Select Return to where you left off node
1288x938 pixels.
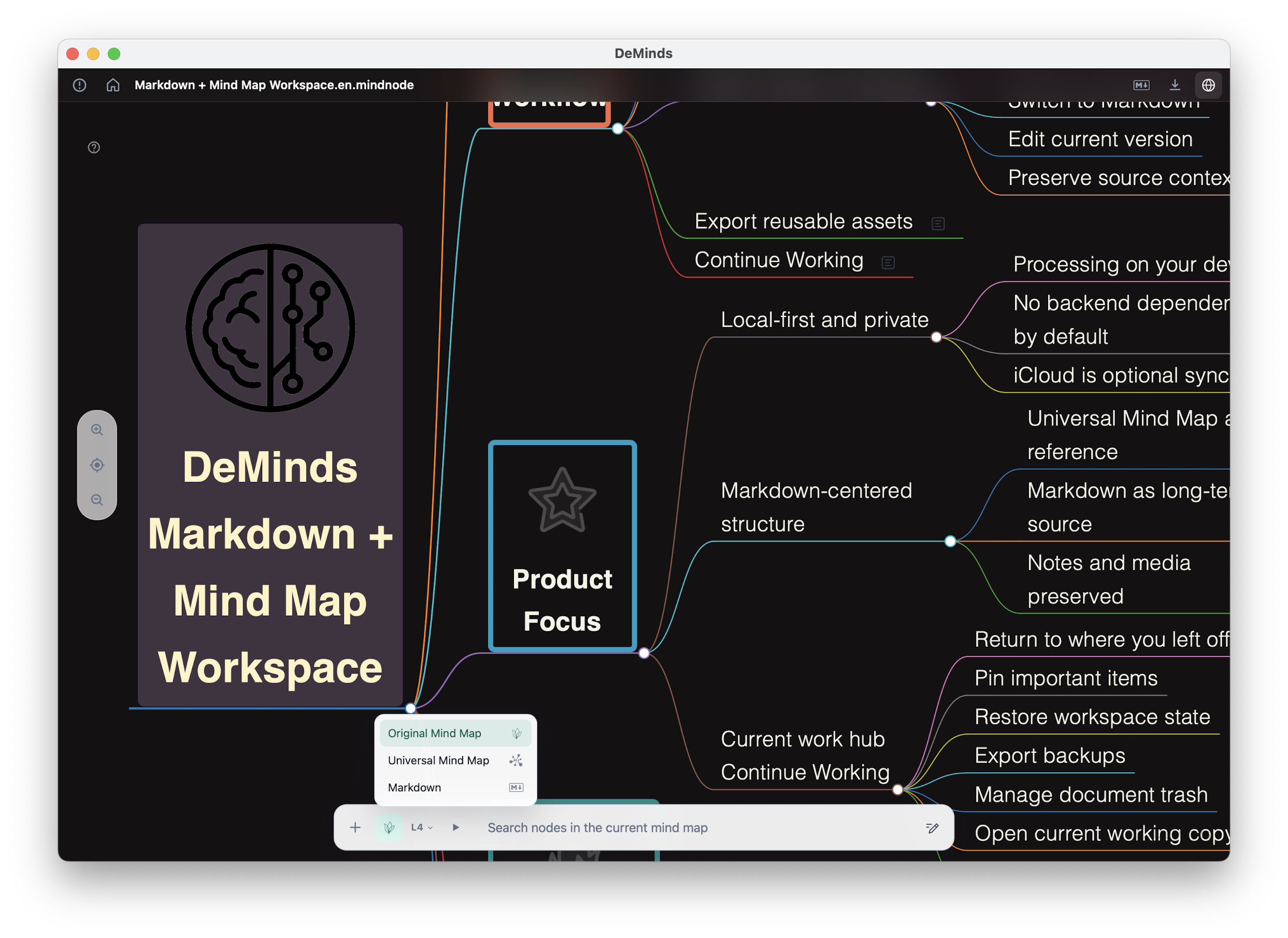1101,639
